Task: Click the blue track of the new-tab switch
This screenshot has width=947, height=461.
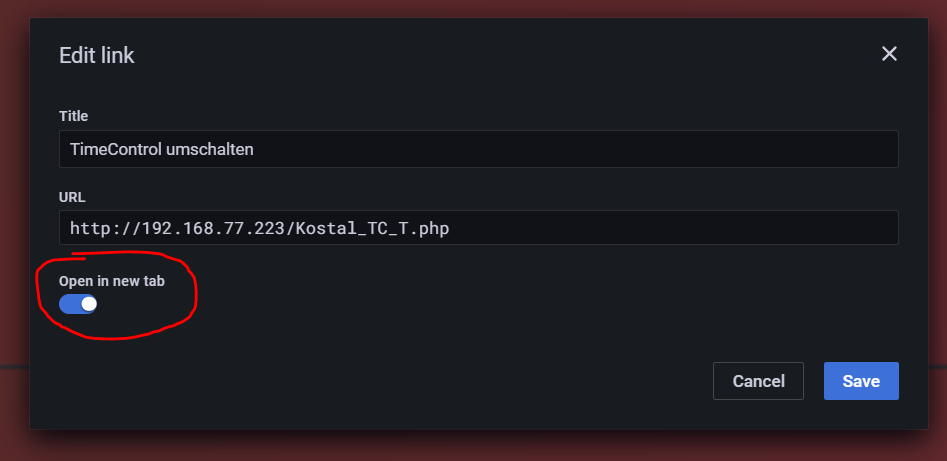Action: tap(69, 303)
